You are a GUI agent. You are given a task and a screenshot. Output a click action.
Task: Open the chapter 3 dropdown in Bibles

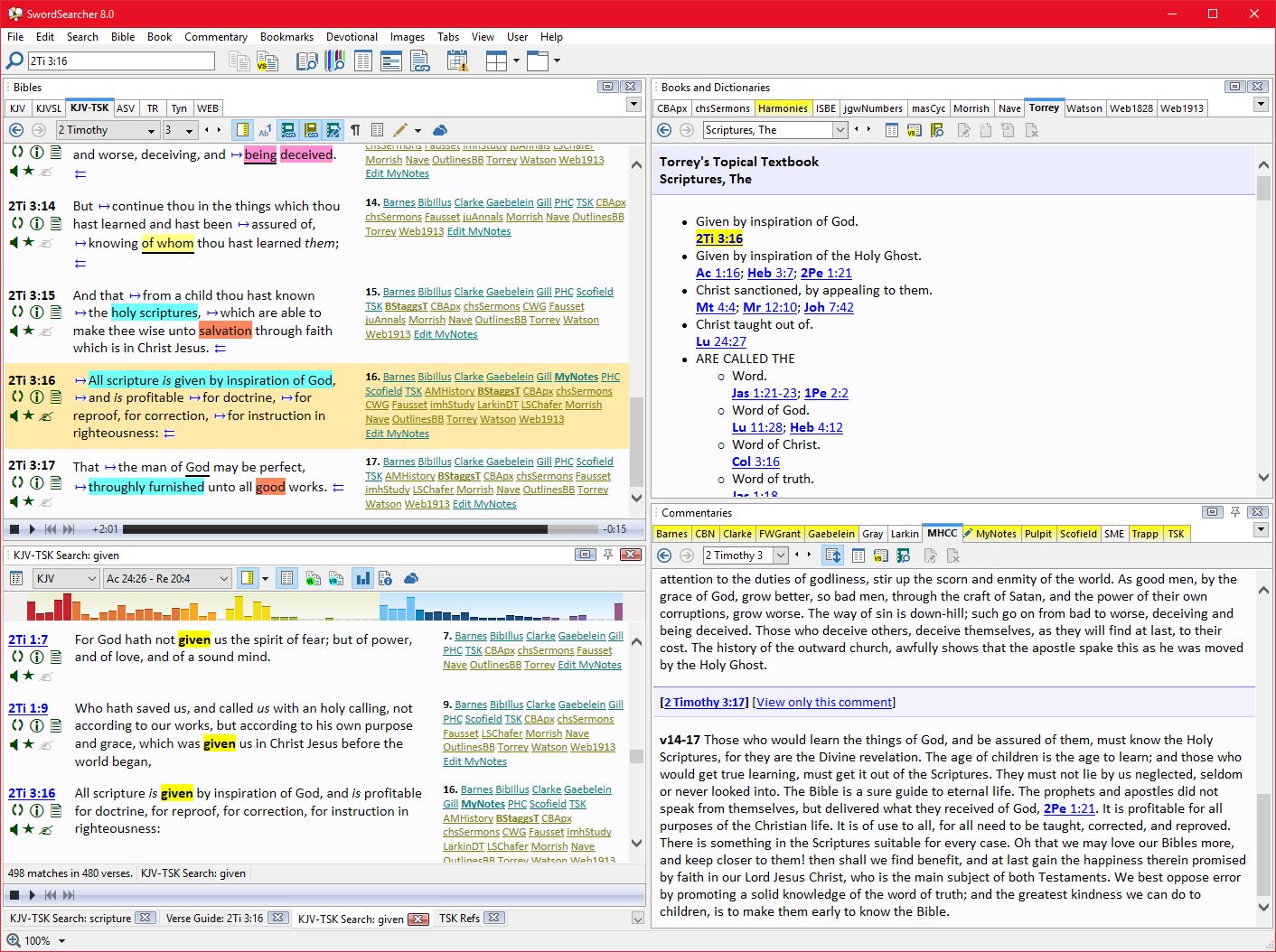[x=180, y=130]
